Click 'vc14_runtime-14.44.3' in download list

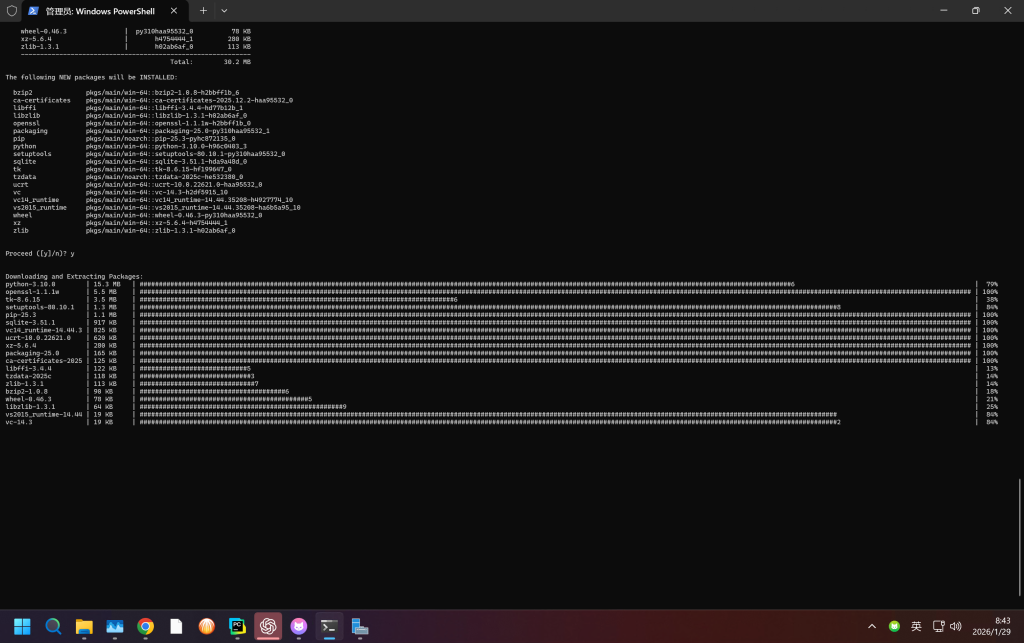point(44,330)
